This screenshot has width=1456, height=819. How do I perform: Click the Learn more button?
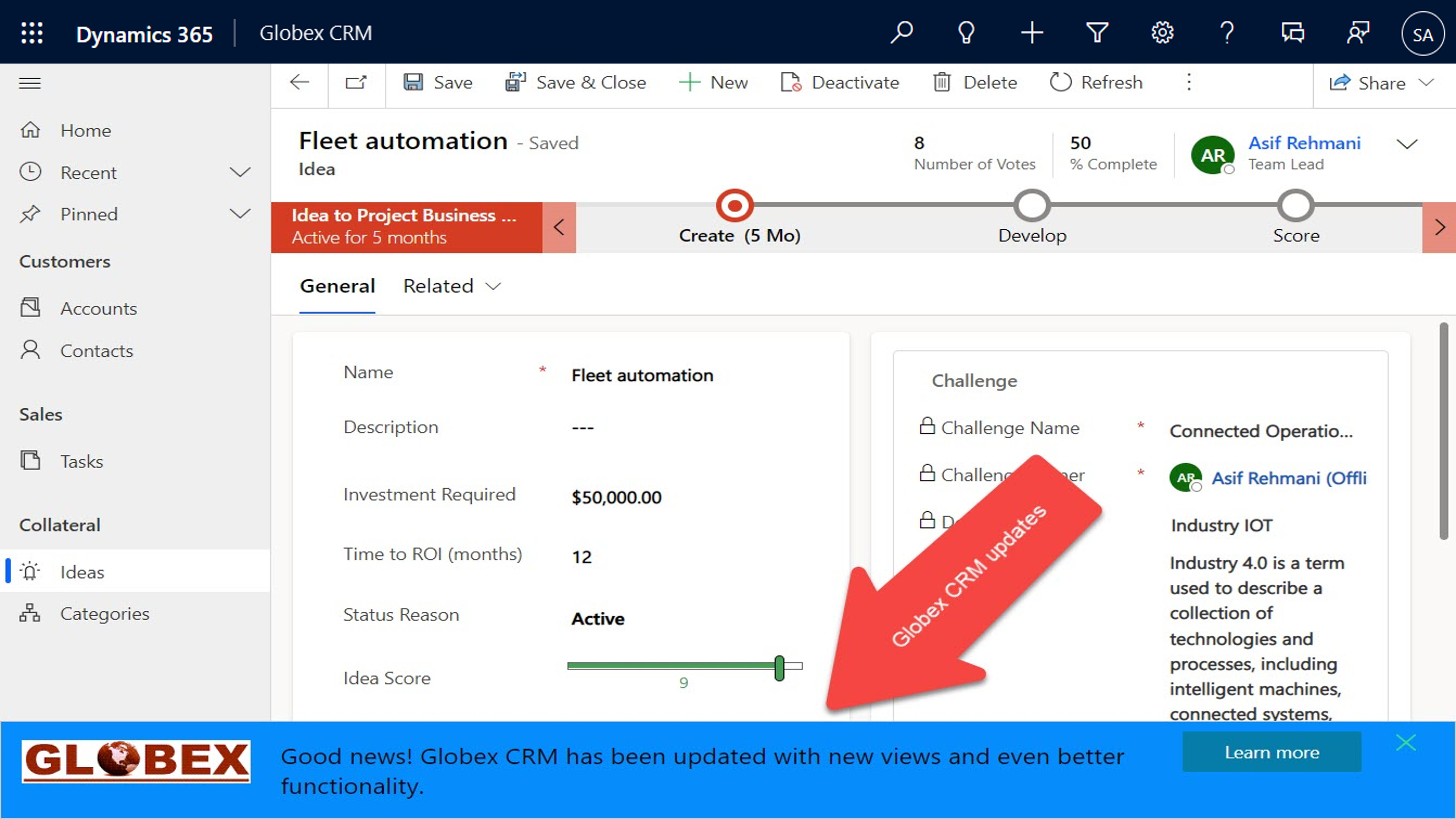1272,752
